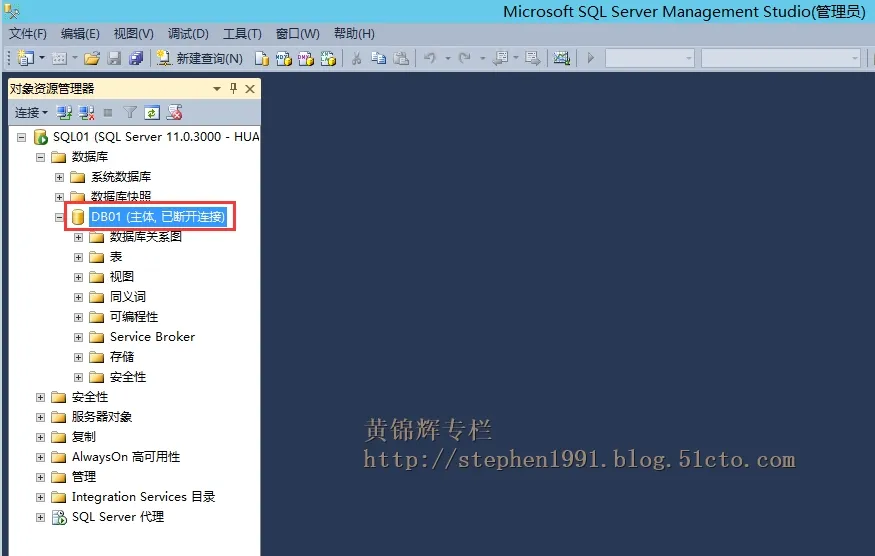
Task: Select 服务器对象 tree item
Action: (x=102, y=417)
